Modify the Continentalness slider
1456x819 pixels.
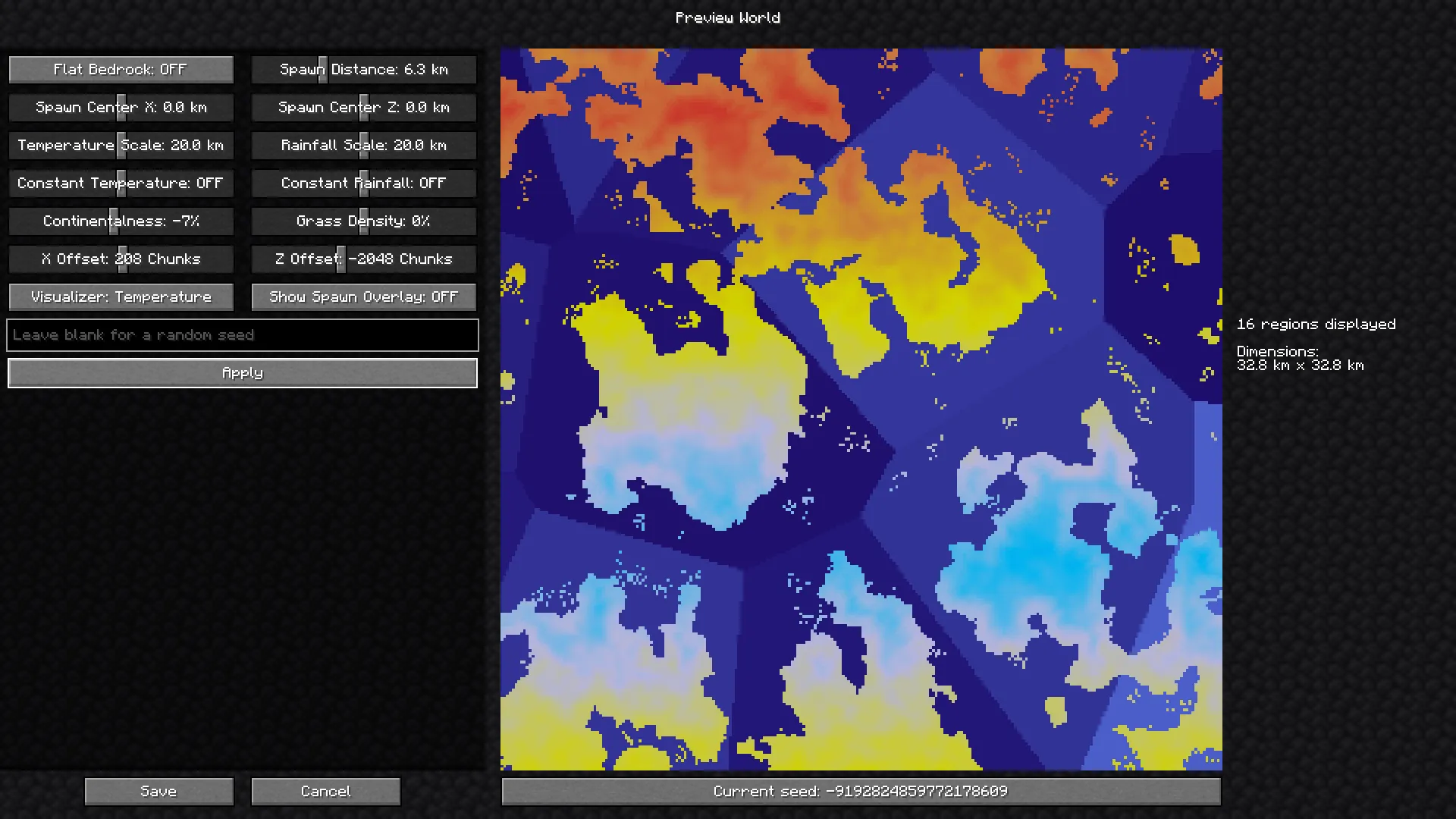tap(121, 221)
